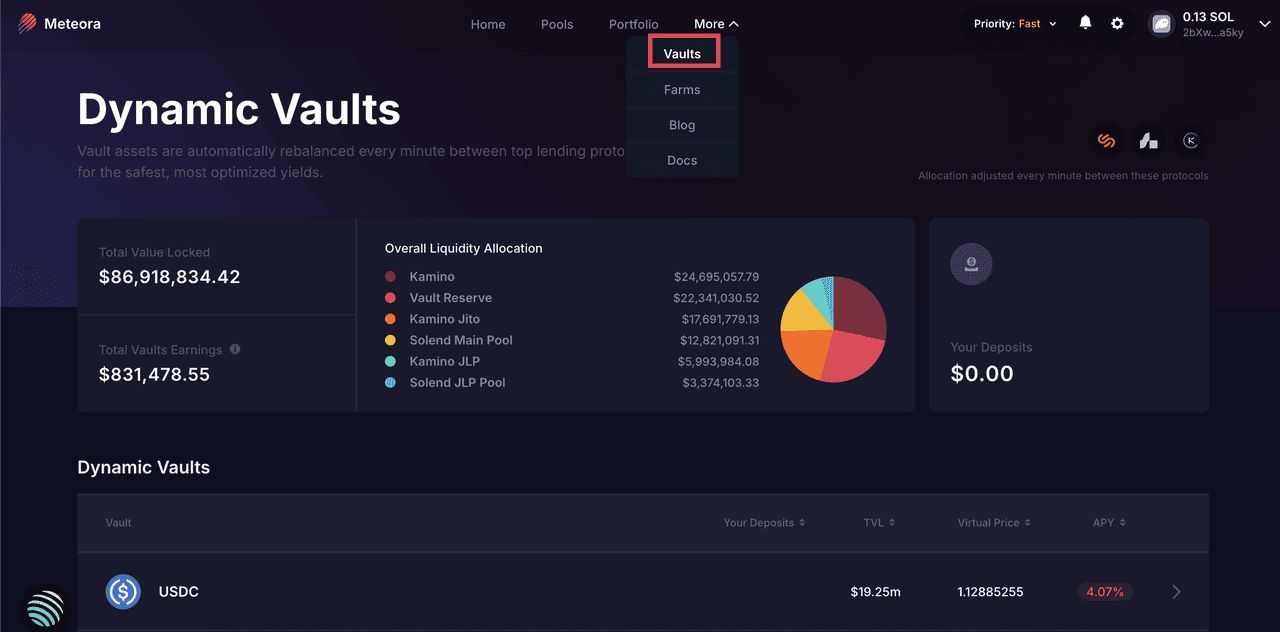The height and width of the screenshot is (632, 1280).
Task: Go to the Pools page
Action: [x=557, y=24]
